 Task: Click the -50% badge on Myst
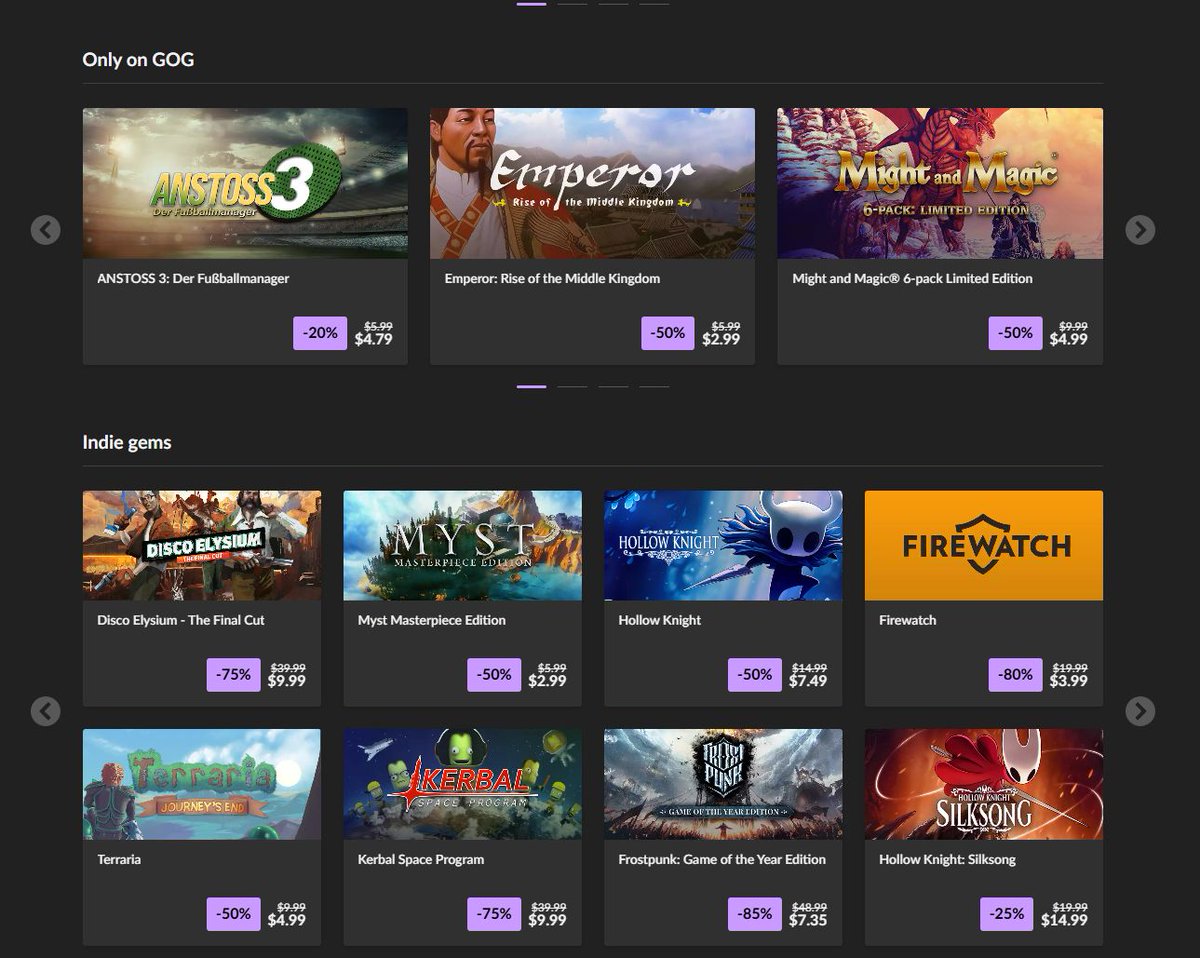coord(494,675)
